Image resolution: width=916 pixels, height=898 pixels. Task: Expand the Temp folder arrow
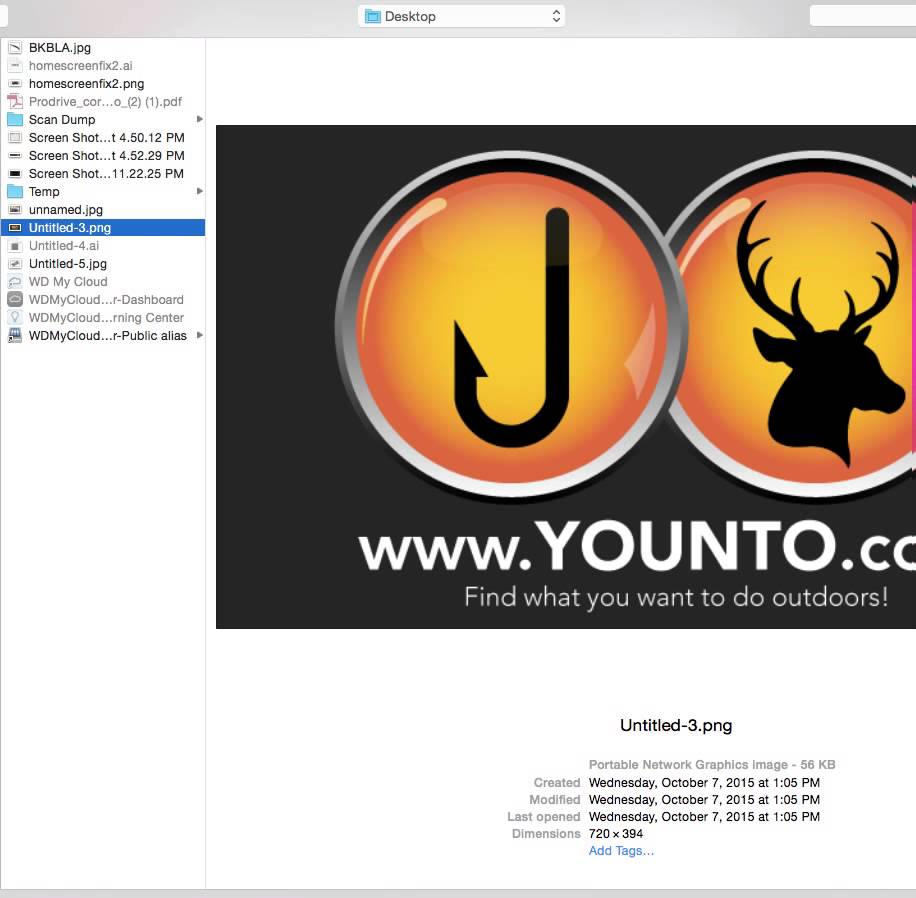tap(200, 191)
